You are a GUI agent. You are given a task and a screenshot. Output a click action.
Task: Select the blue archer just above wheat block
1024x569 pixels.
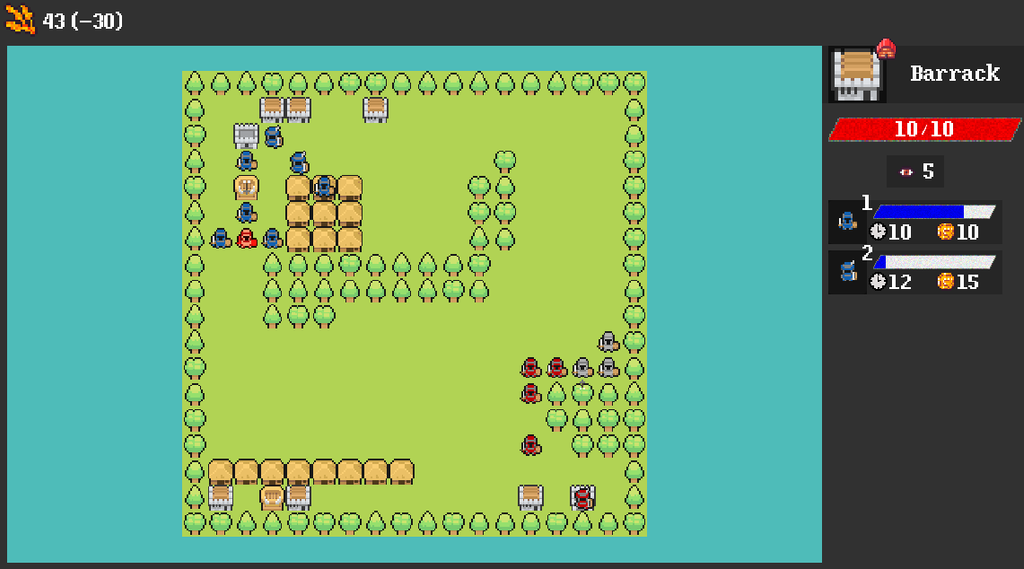298,162
